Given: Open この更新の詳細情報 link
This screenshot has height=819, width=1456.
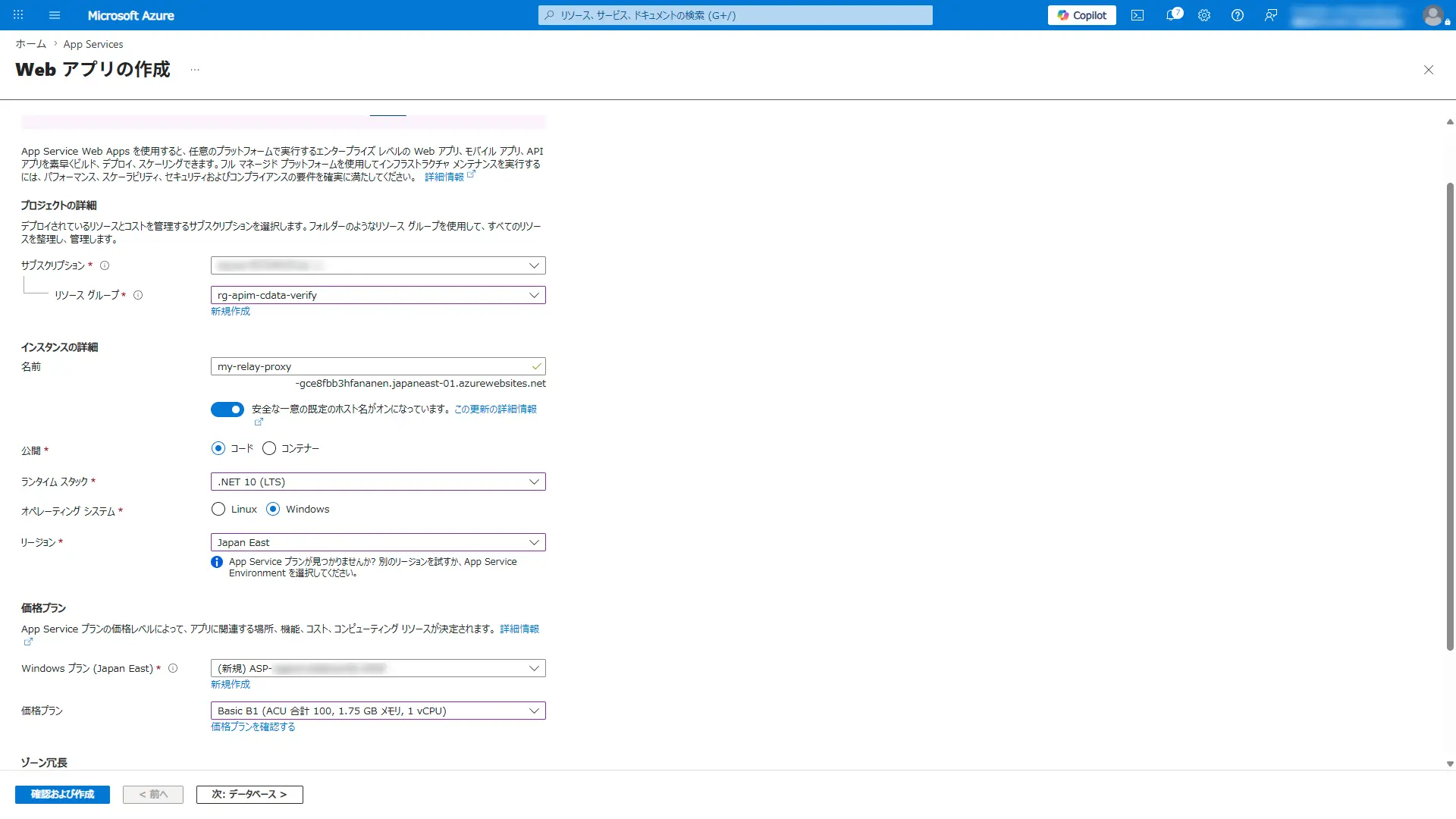Looking at the screenshot, I should pyautogui.click(x=495, y=409).
